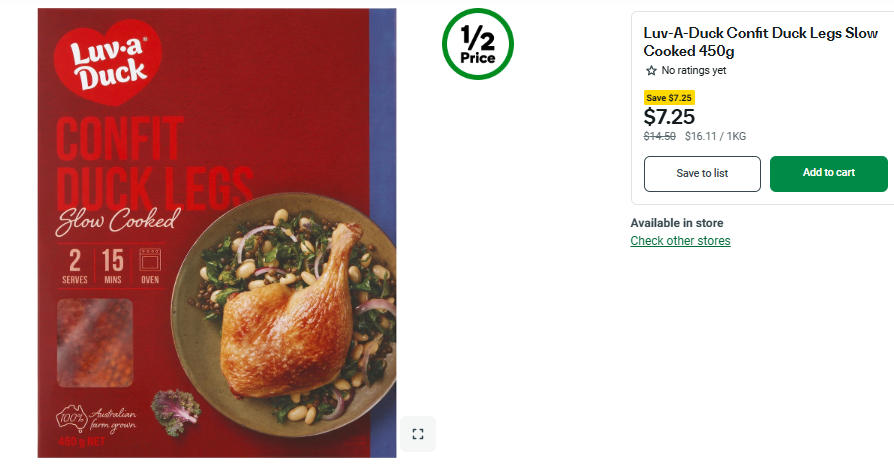Image resolution: width=894 pixels, height=464 pixels.
Task: Click the struck-through $14.50 price
Action: [660, 136]
